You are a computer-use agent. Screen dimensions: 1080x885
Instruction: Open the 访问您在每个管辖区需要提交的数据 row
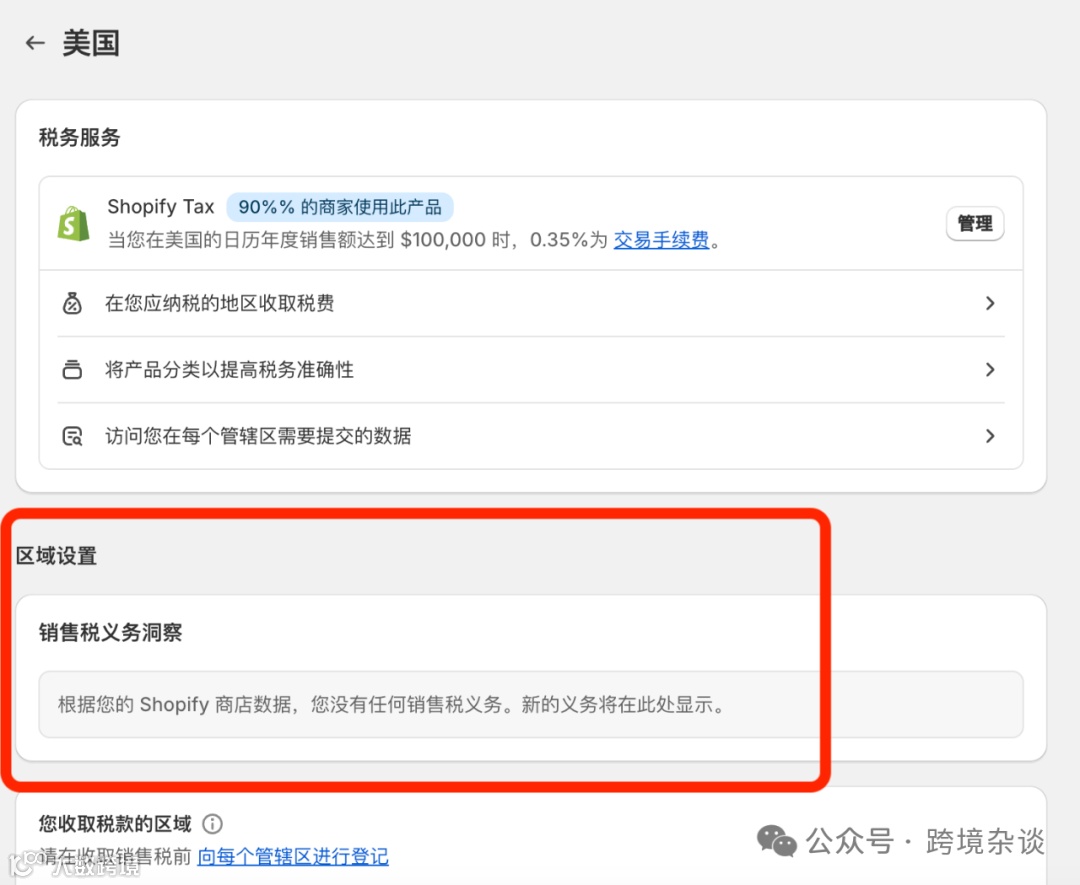(x=531, y=436)
